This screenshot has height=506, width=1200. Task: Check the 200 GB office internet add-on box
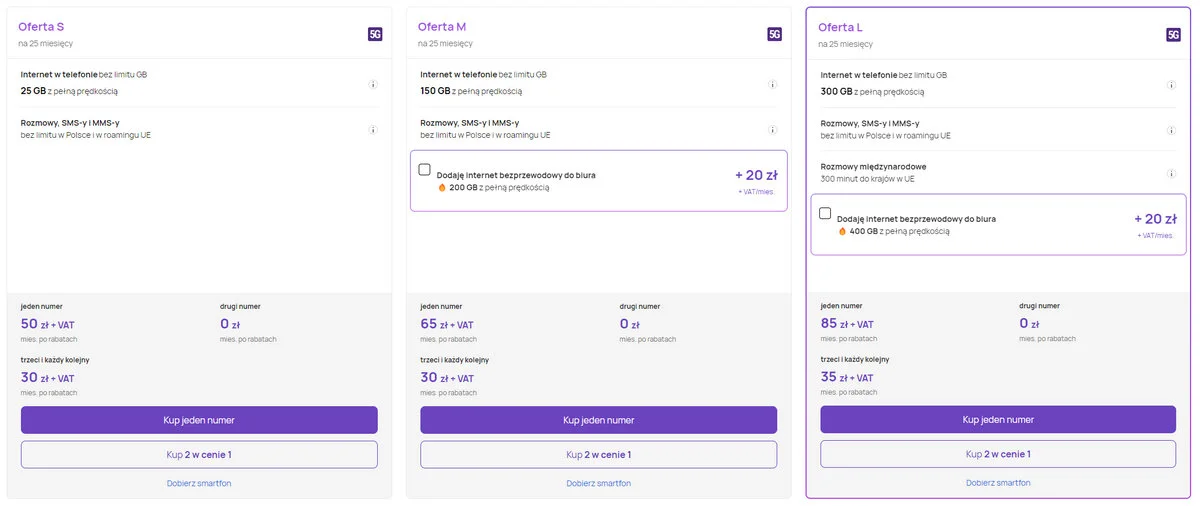coord(425,169)
